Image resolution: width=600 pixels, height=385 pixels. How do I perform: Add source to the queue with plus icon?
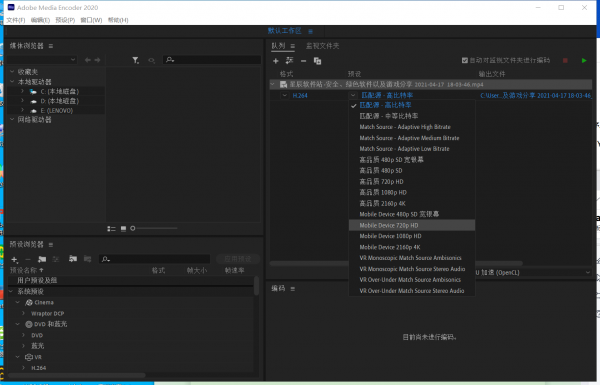point(276,61)
